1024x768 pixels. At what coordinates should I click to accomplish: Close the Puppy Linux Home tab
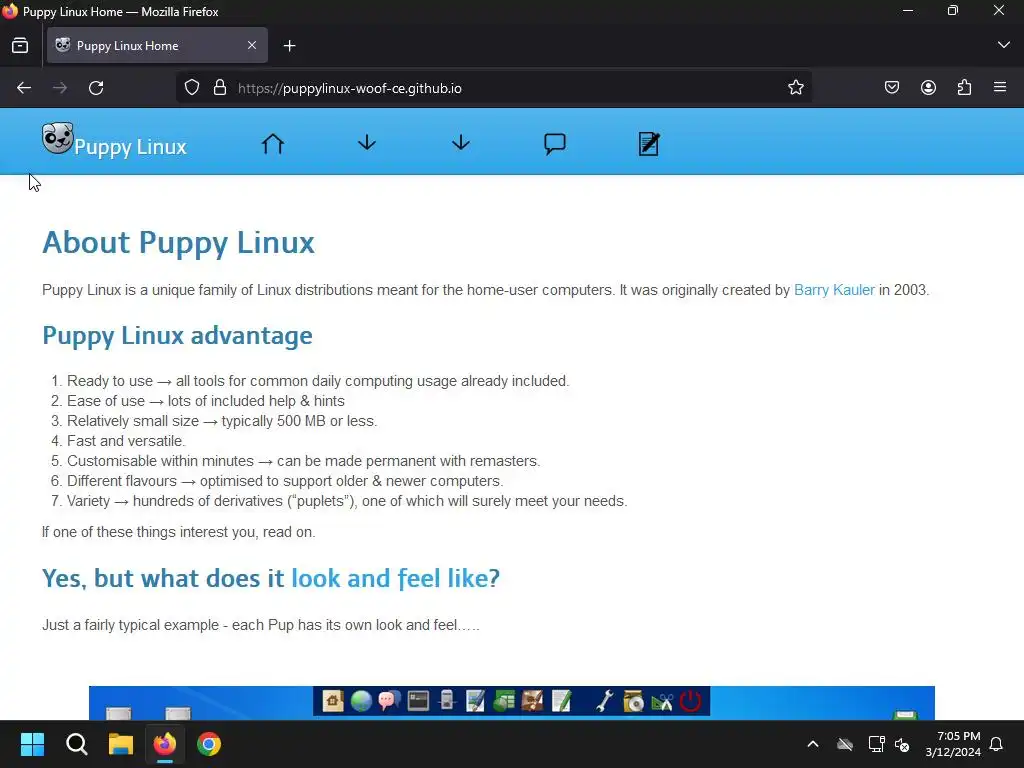(x=252, y=45)
